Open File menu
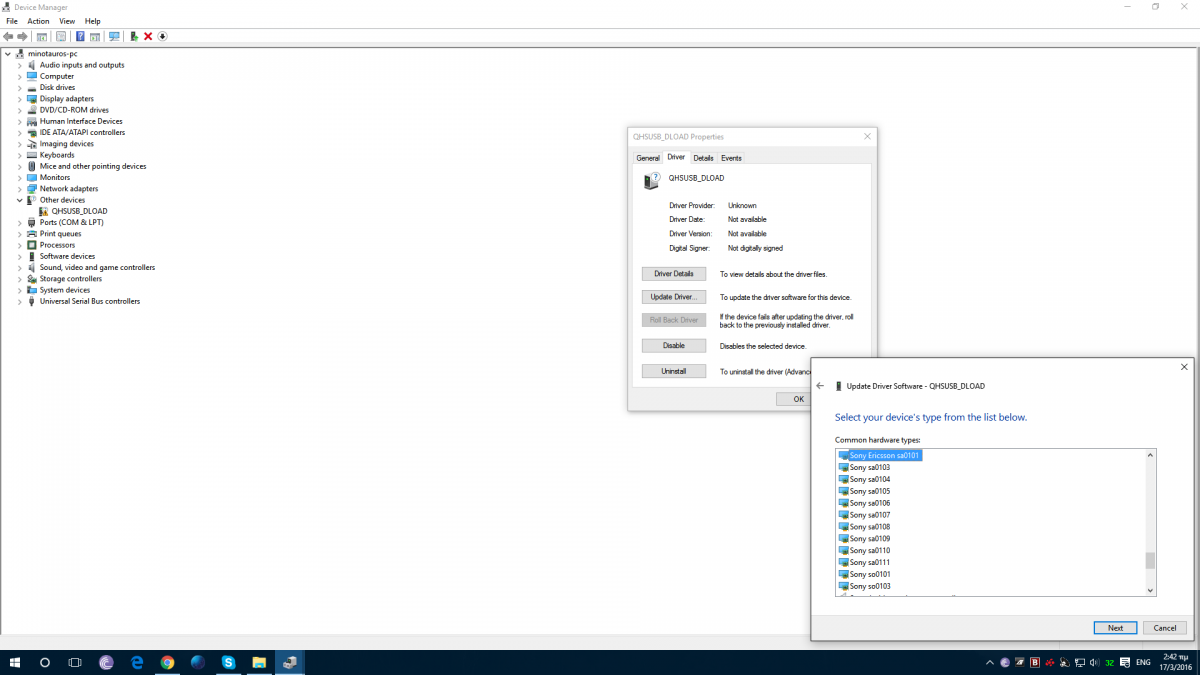This screenshot has height=675, width=1200. 12,21
